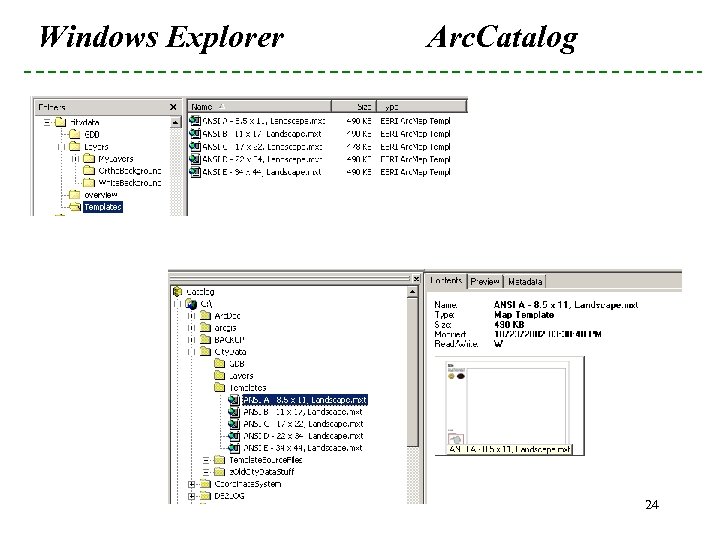This screenshot has width=720, height=540.
Task: Select the Catalog root icon in ArcCatalog
Action: [x=178, y=292]
